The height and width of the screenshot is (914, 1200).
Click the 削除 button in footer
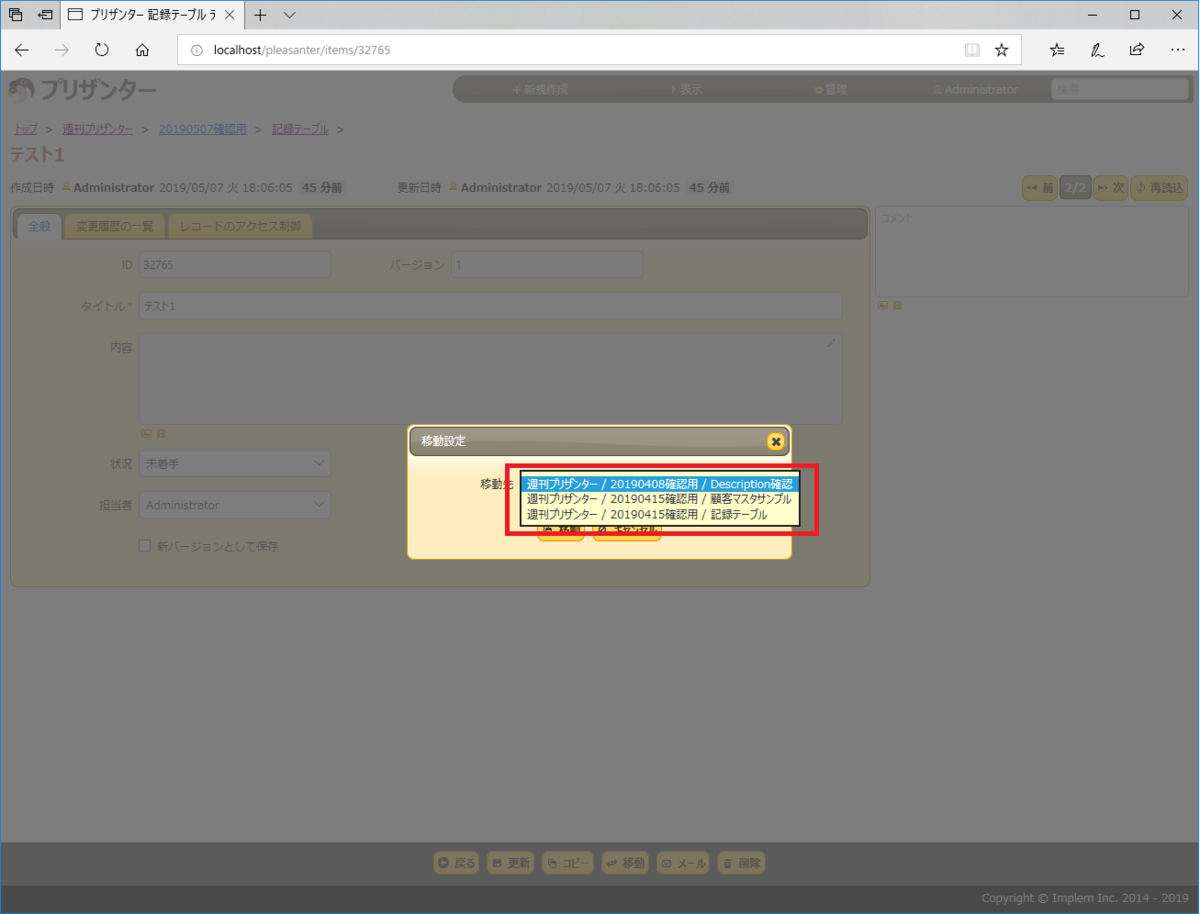pyautogui.click(x=741, y=863)
